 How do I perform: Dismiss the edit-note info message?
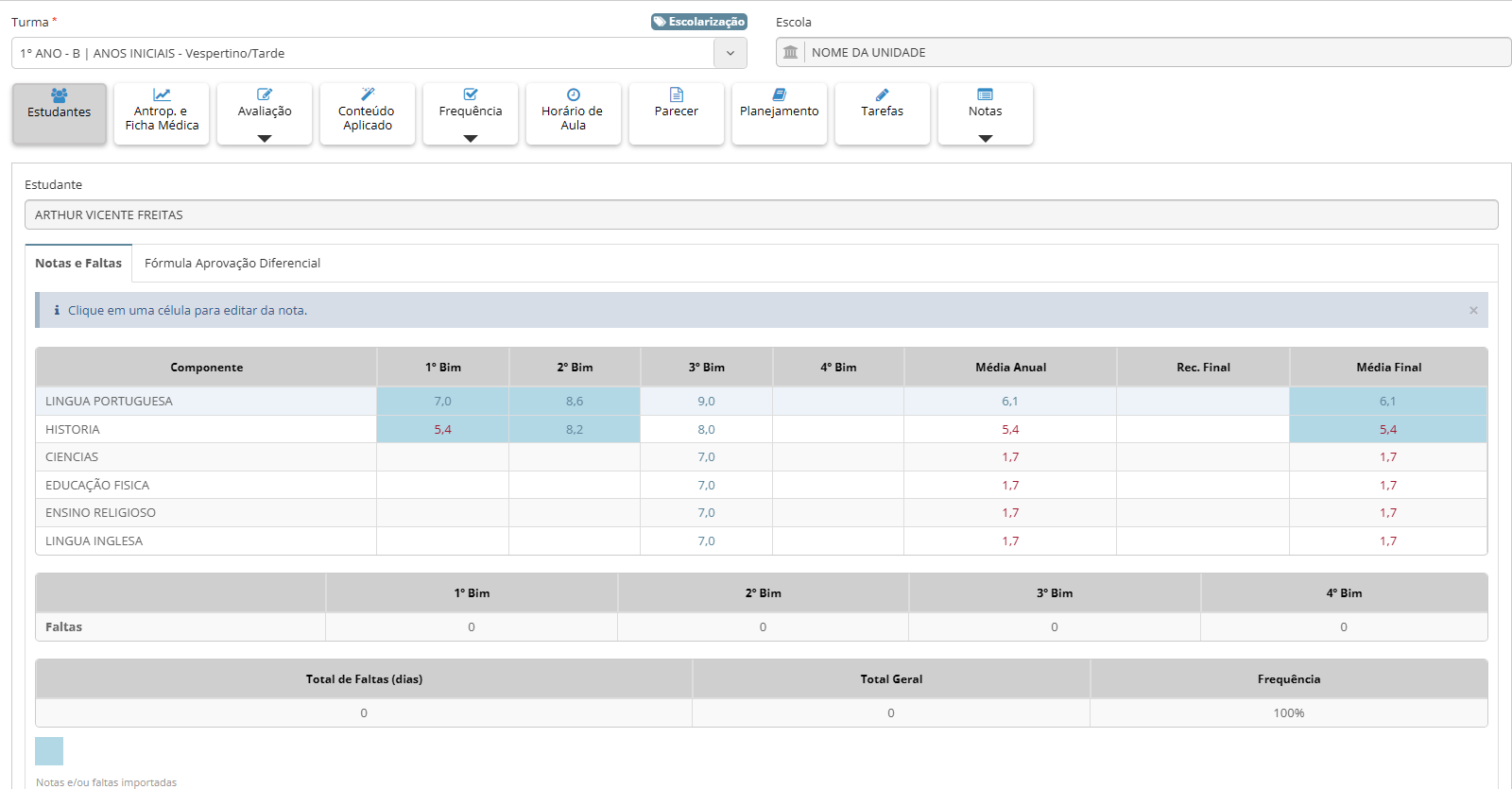1473,310
